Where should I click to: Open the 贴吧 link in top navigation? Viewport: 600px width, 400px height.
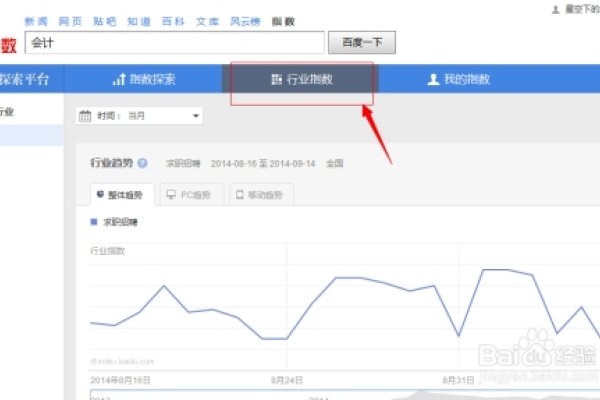point(104,21)
